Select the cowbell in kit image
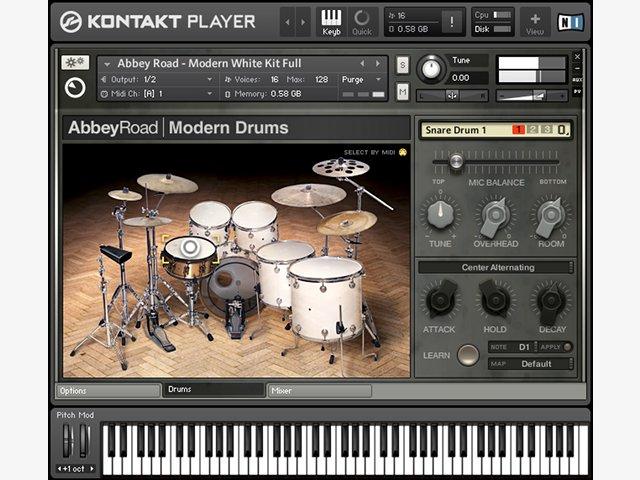 tap(115, 253)
